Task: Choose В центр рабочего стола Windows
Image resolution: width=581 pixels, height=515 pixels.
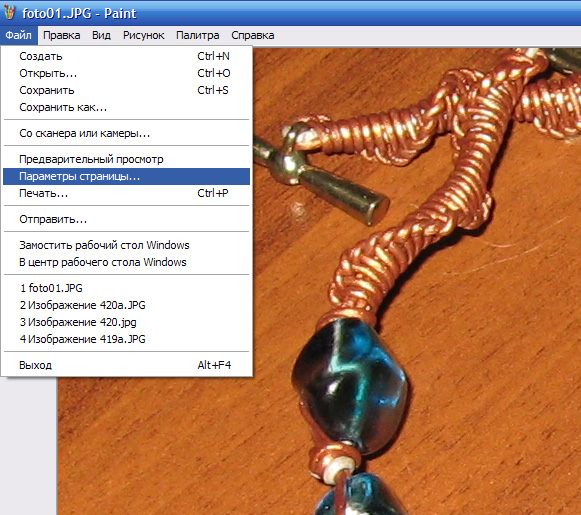Action: tap(126, 262)
